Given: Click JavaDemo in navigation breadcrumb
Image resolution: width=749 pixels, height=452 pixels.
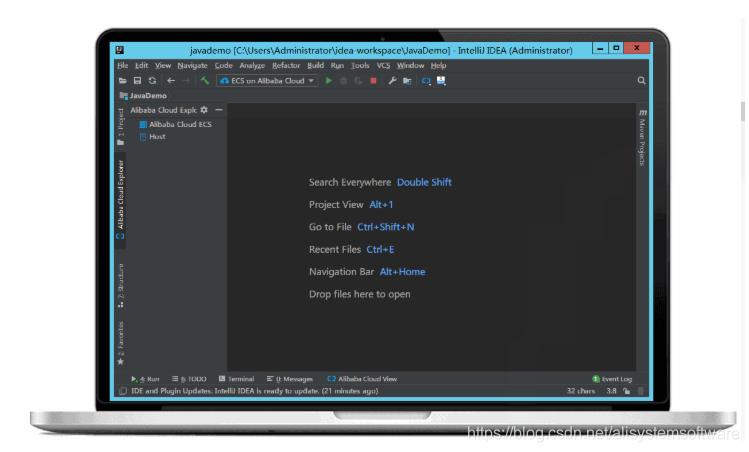Looking at the screenshot, I should point(148,96).
